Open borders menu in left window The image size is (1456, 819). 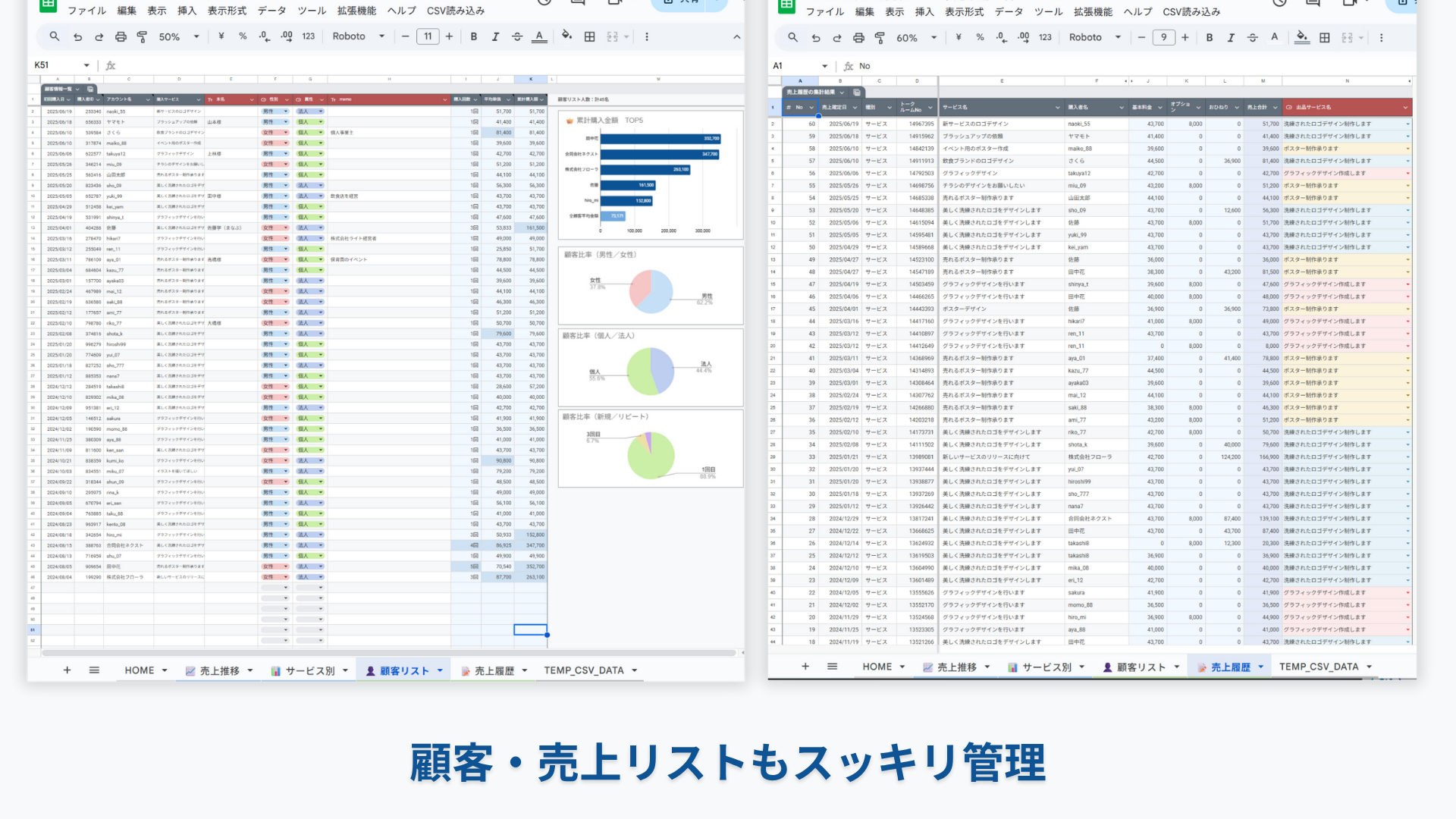coord(589,36)
